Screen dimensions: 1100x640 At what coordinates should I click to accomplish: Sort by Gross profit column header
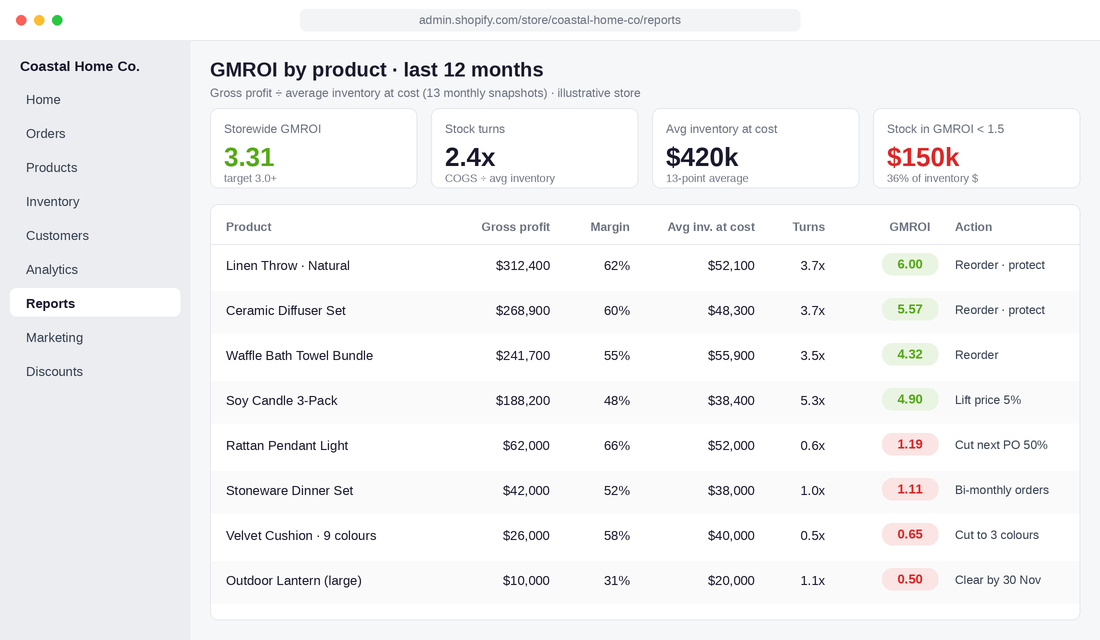click(x=516, y=227)
